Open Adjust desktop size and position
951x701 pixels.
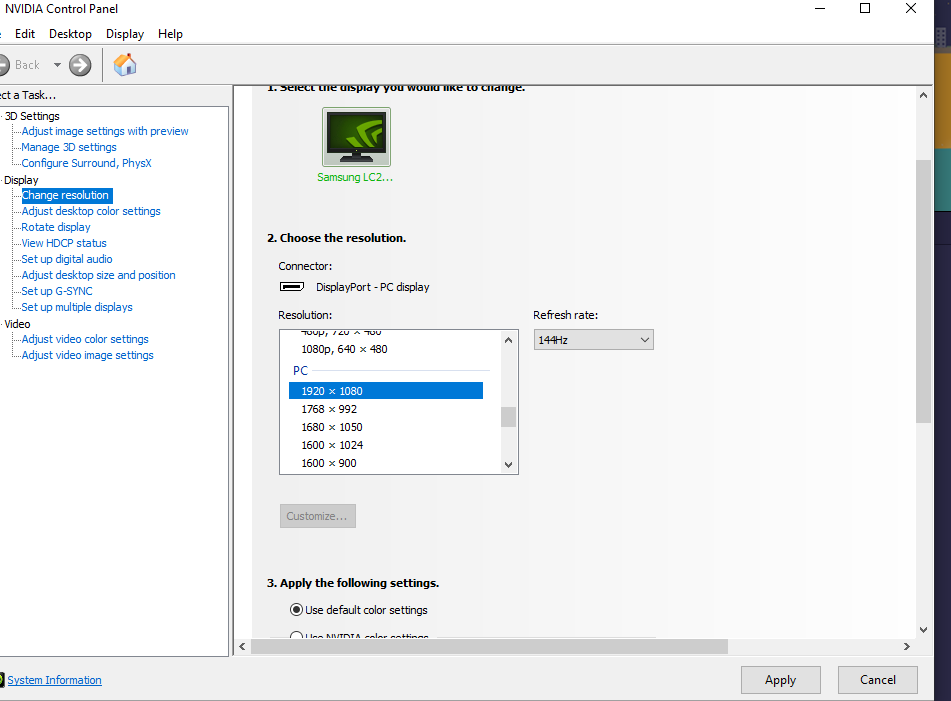(x=98, y=275)
